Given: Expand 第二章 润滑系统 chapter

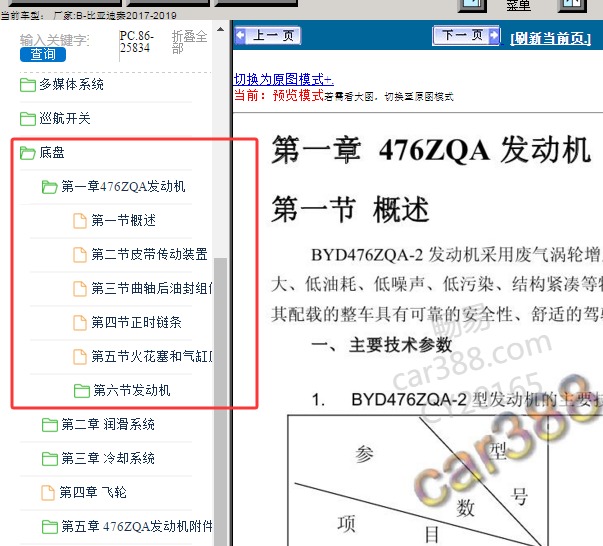Looking at the screenshot, I should pos(108,424).
